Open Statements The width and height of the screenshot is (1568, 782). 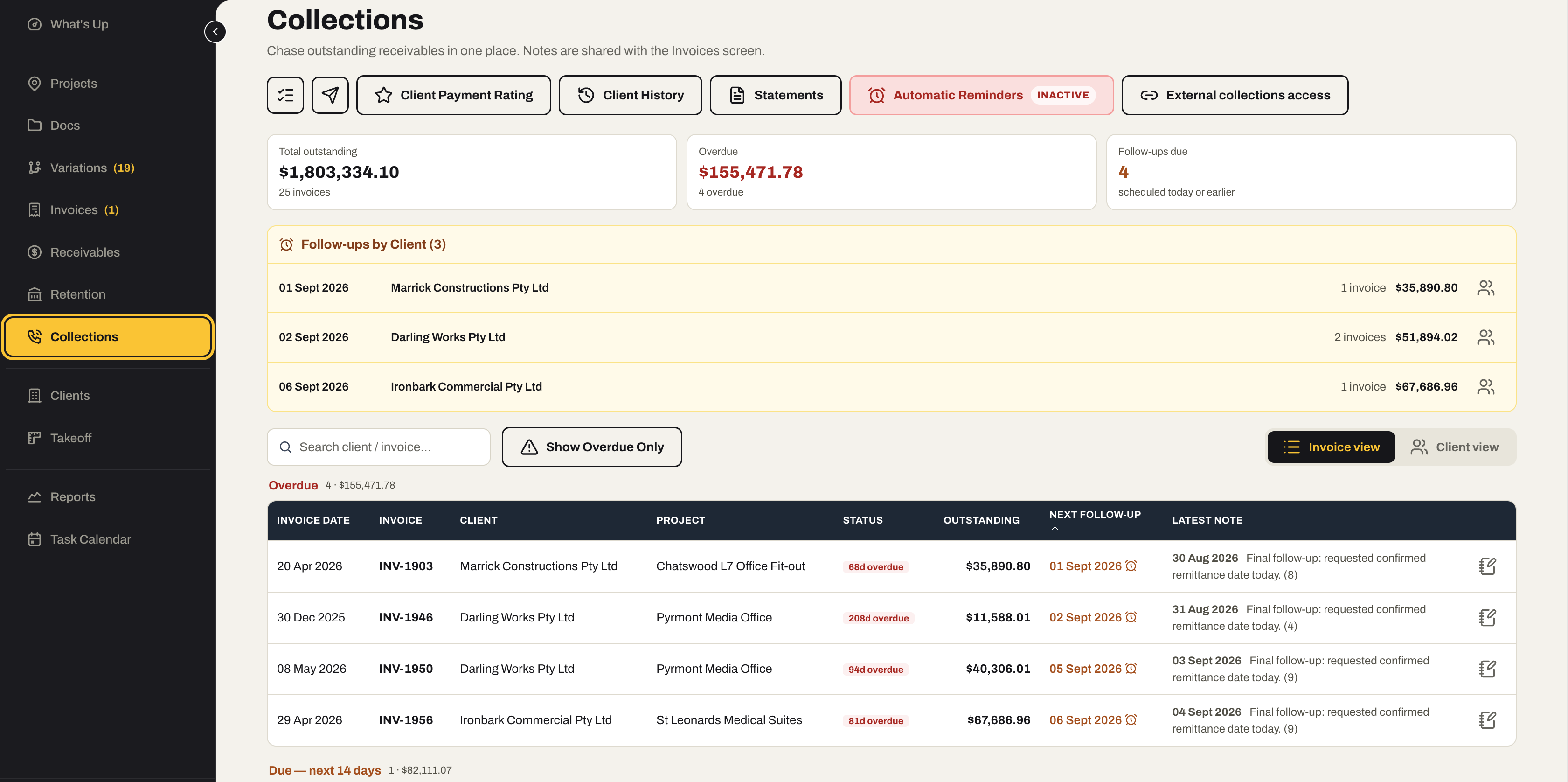tap(776, 95)
